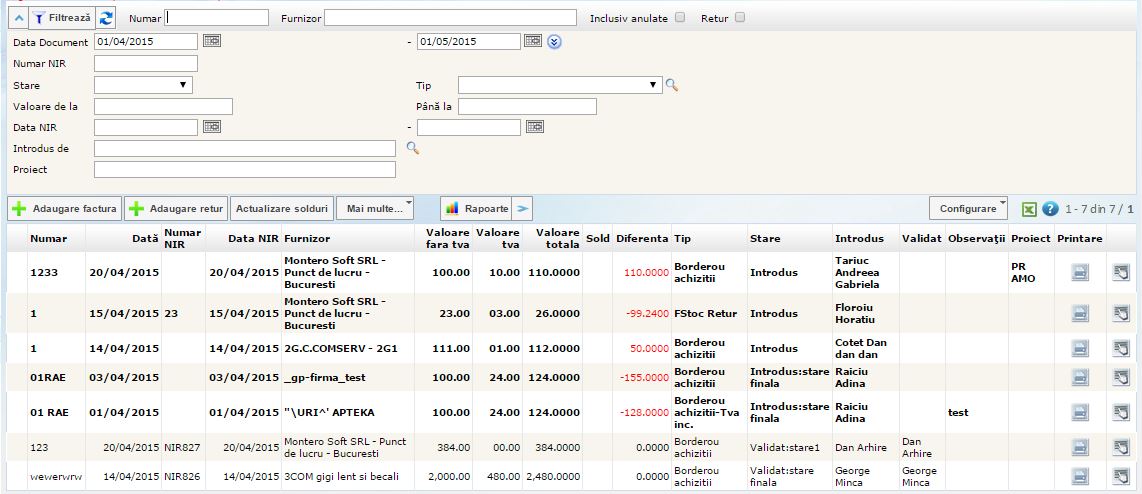Enable the Inclusiv anulate checkbox
Viewport: 1142px width, 494px height.
click(x=680, y=17)
